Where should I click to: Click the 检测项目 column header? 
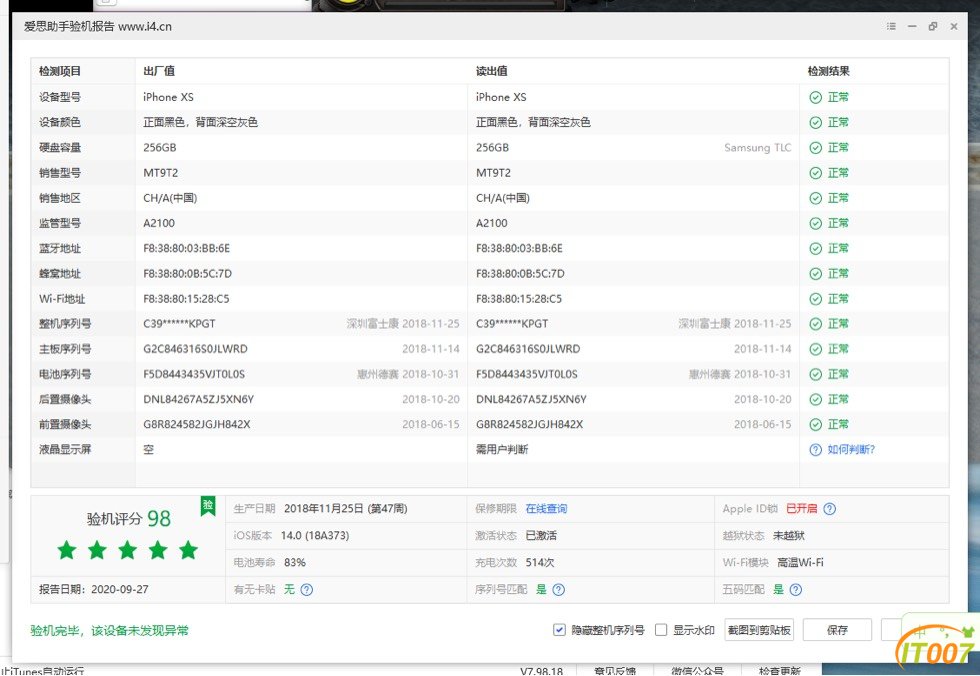pos(60,71)
